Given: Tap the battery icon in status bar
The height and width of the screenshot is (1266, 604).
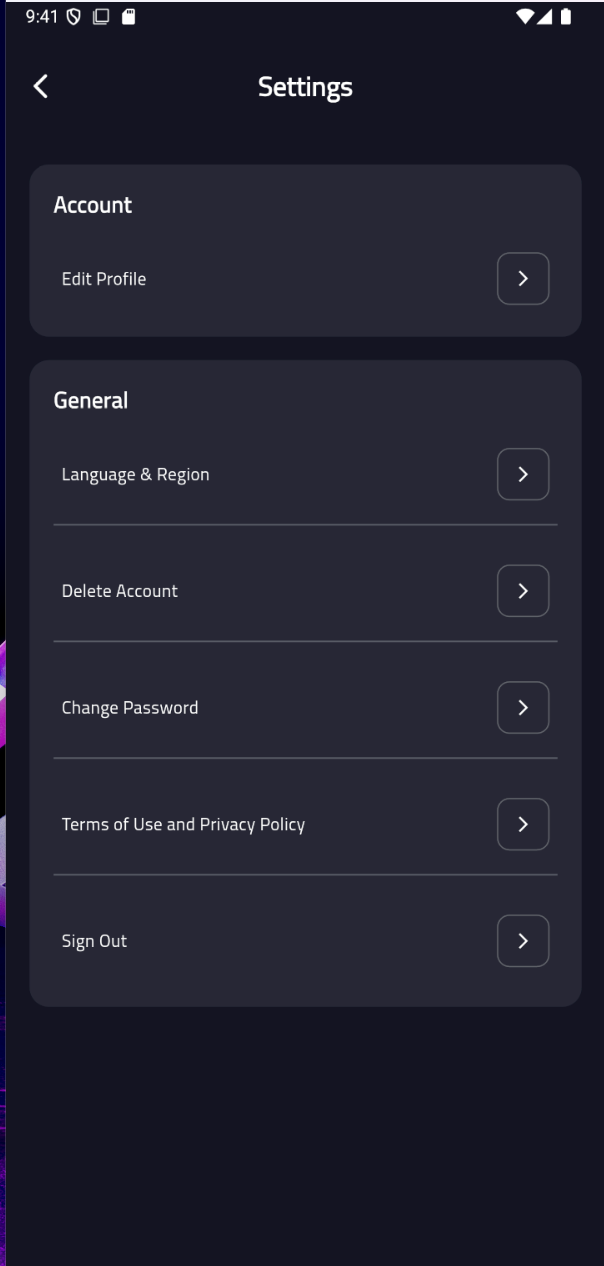Looking at the screenshot, I should 566,17.
